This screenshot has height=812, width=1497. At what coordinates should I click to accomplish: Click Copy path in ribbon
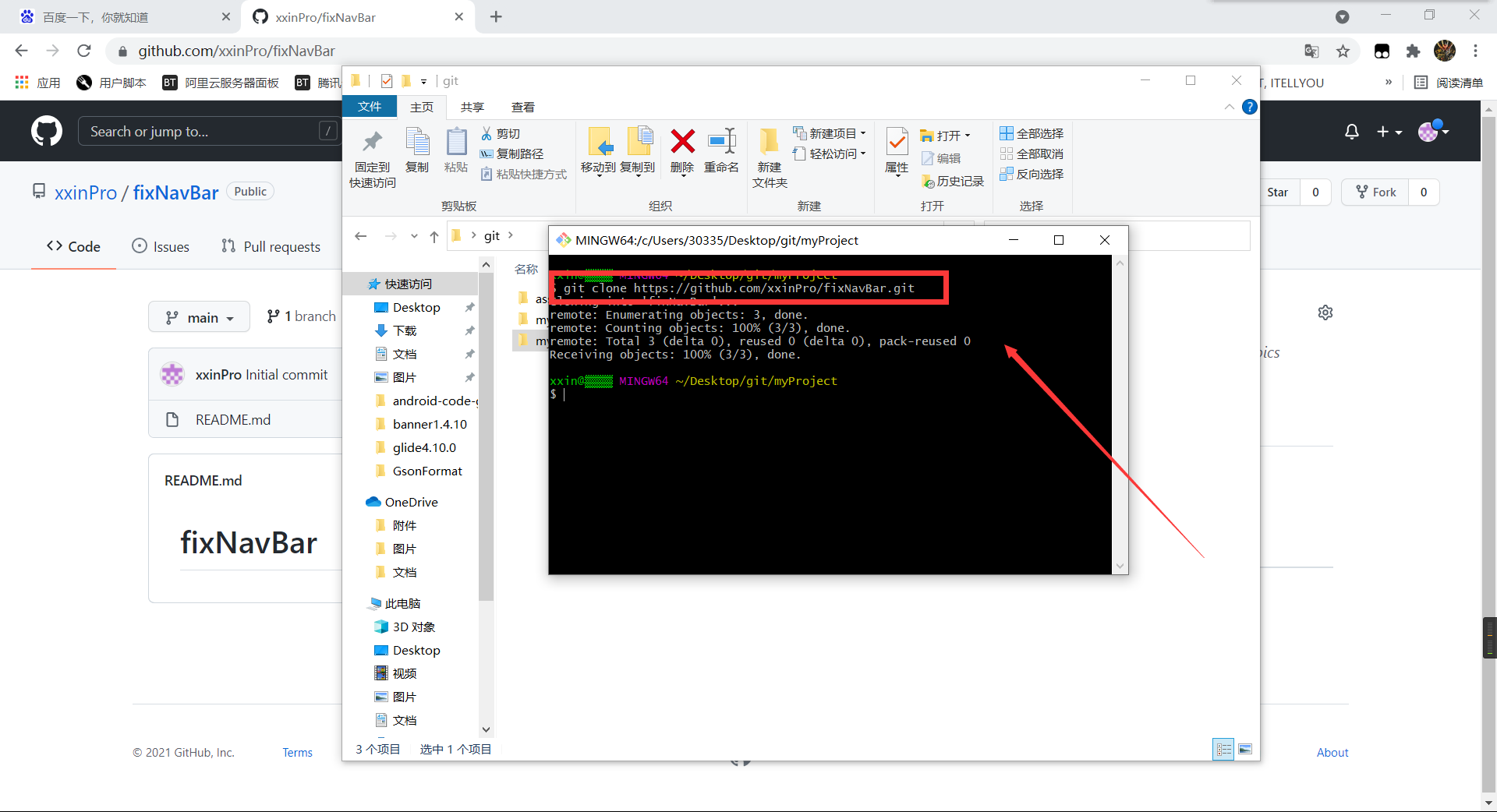(511, 154)
